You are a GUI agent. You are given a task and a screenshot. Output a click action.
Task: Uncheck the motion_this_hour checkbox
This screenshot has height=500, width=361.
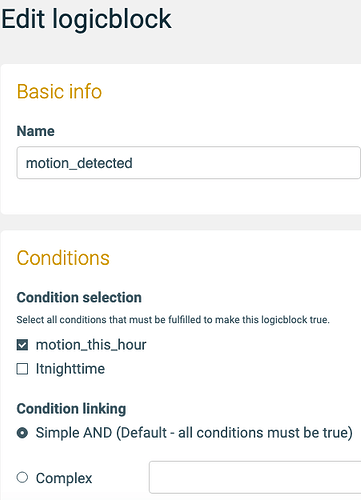(x=22, y=345)
